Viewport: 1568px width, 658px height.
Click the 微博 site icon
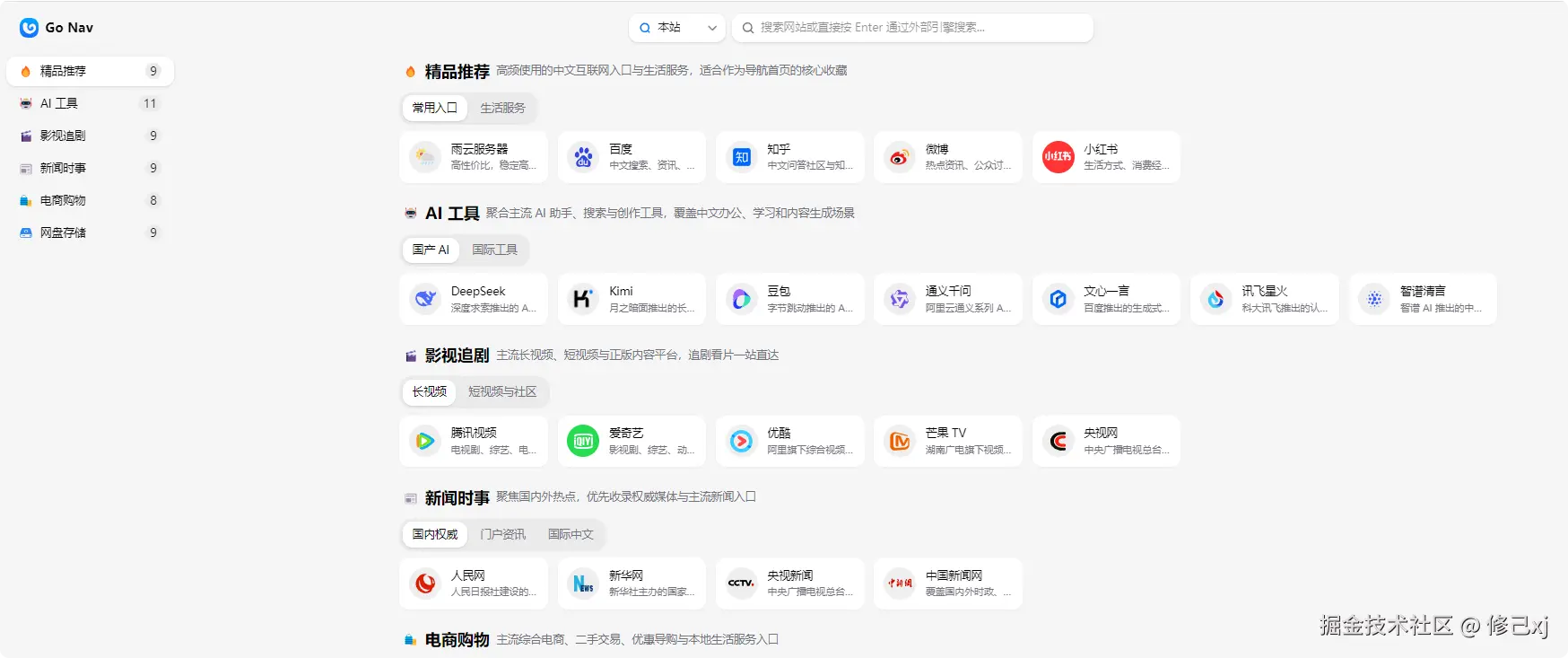900,157
